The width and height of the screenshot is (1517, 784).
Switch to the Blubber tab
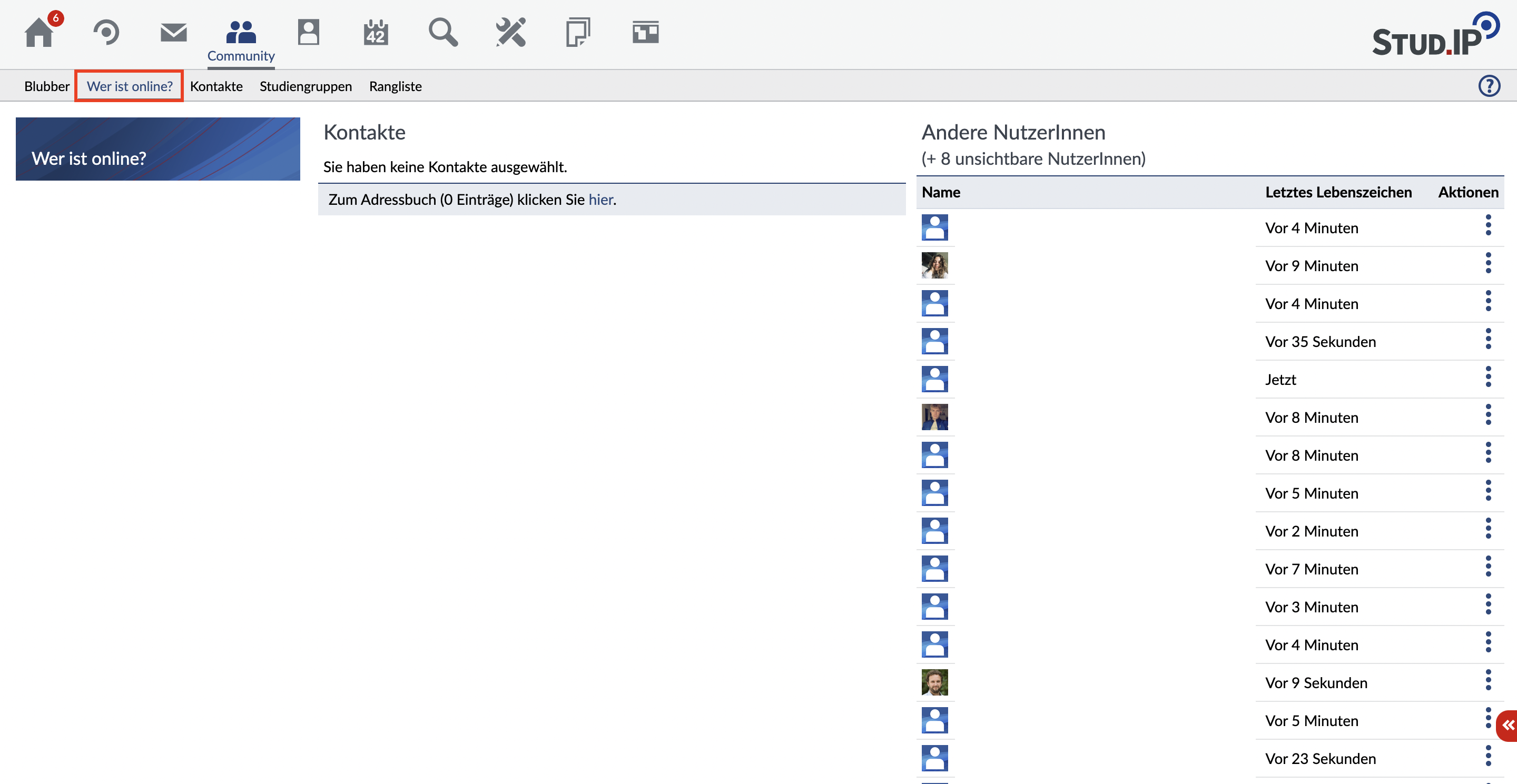[46, 86]
